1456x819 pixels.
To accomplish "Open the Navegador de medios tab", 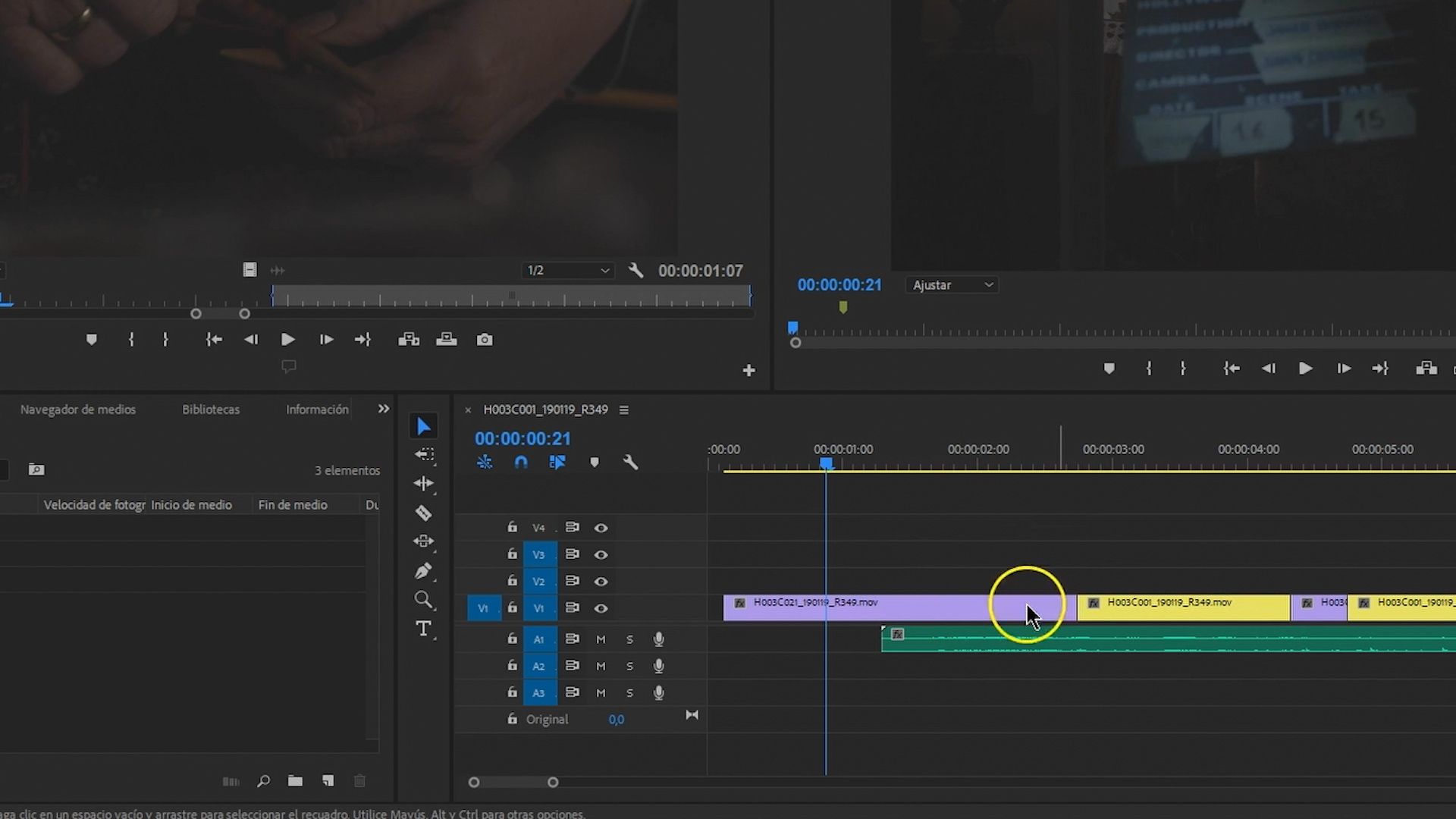I will click(78, 409).
